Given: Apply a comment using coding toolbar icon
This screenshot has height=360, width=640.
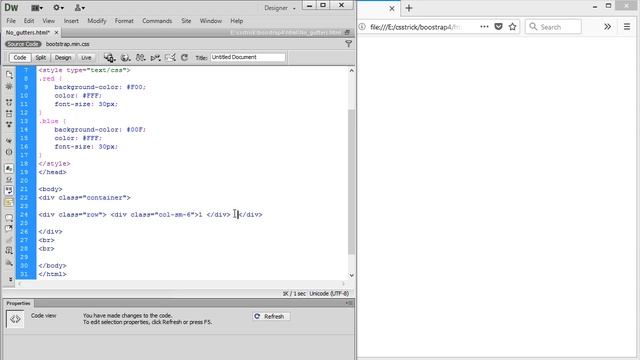Looking at the screenshot, I should click(9, 218).
